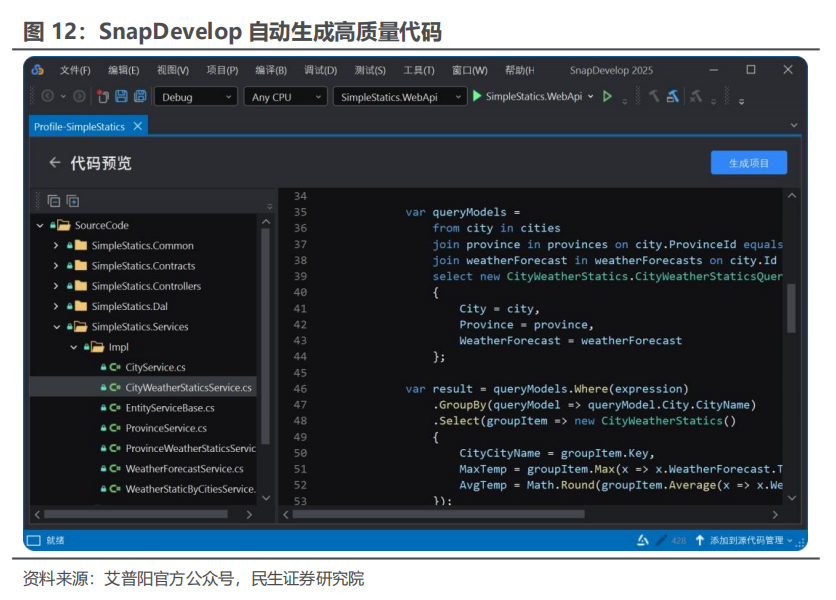
Task: Open the 文件(F) menu
Action: pyautogui.click(x=75, y=70)
